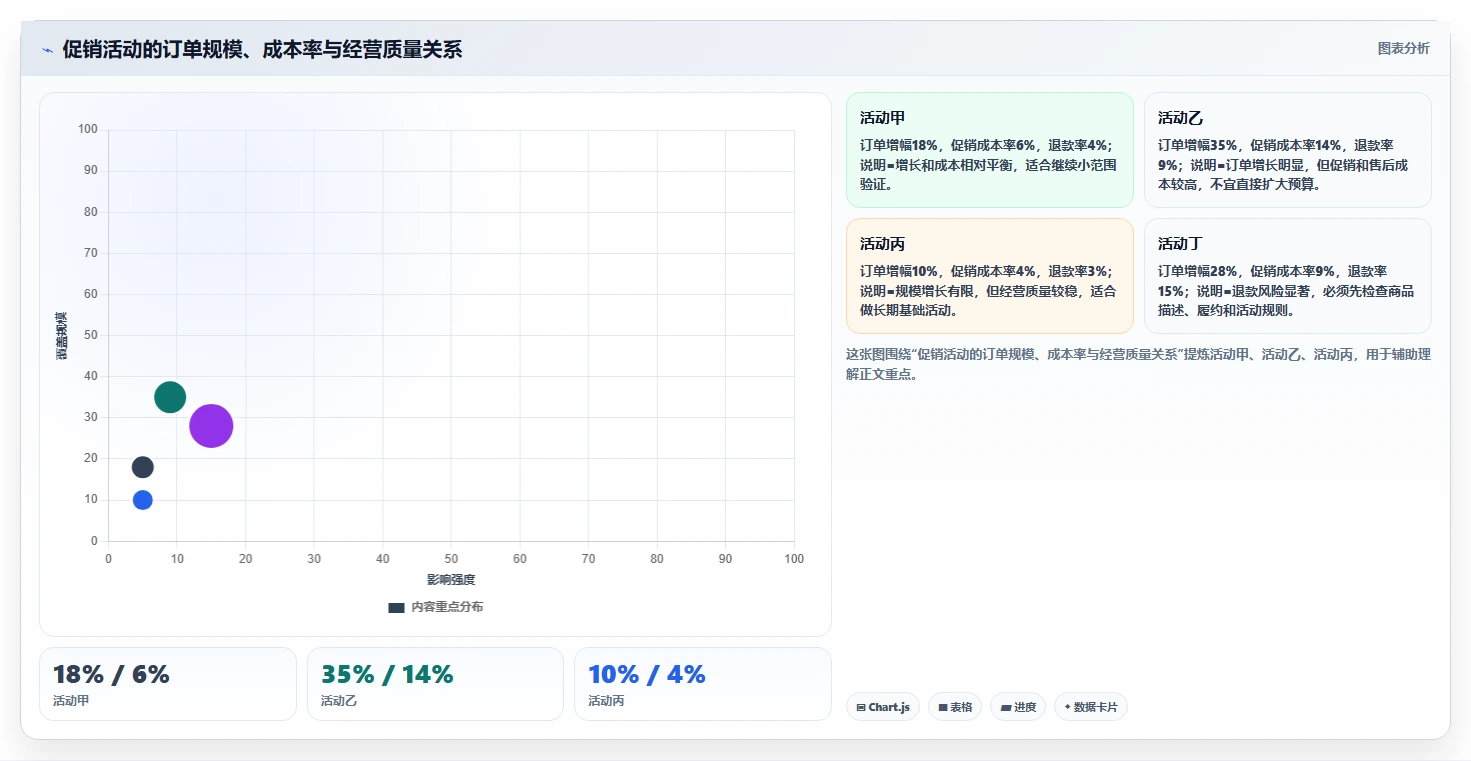Click the 数据卡片 tag chip
Image resolution: width=1471 pixels, height=761 pixels.
pyautogui.click(x=1091, y=707)
